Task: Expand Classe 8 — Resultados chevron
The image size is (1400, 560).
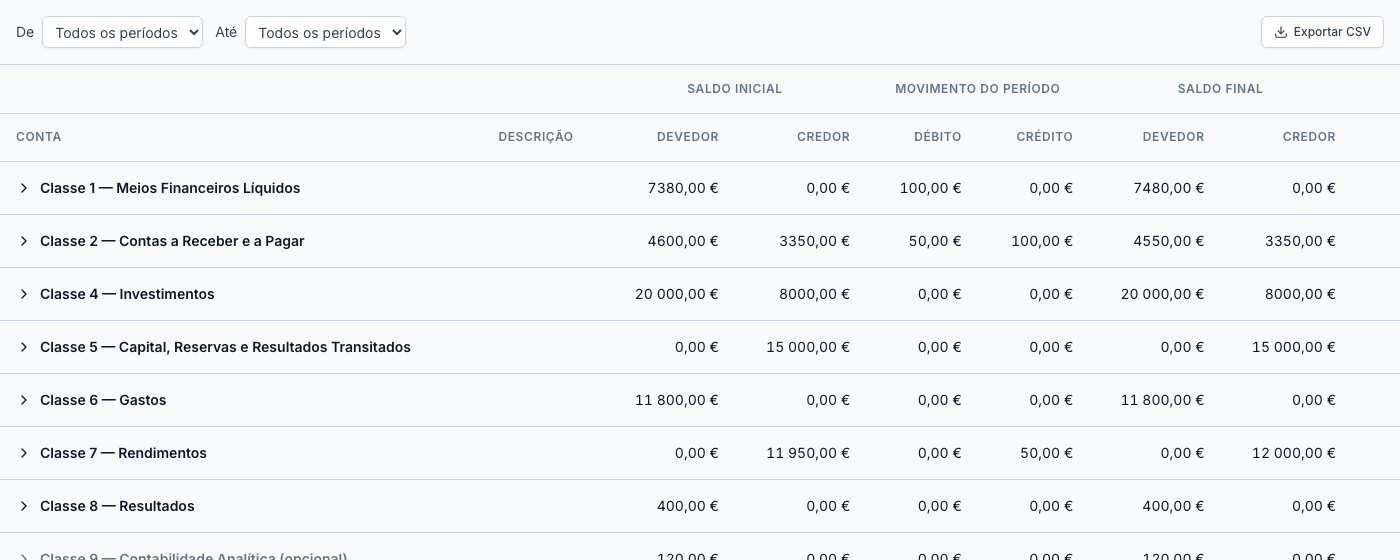Action: click(x=24, y=506)
